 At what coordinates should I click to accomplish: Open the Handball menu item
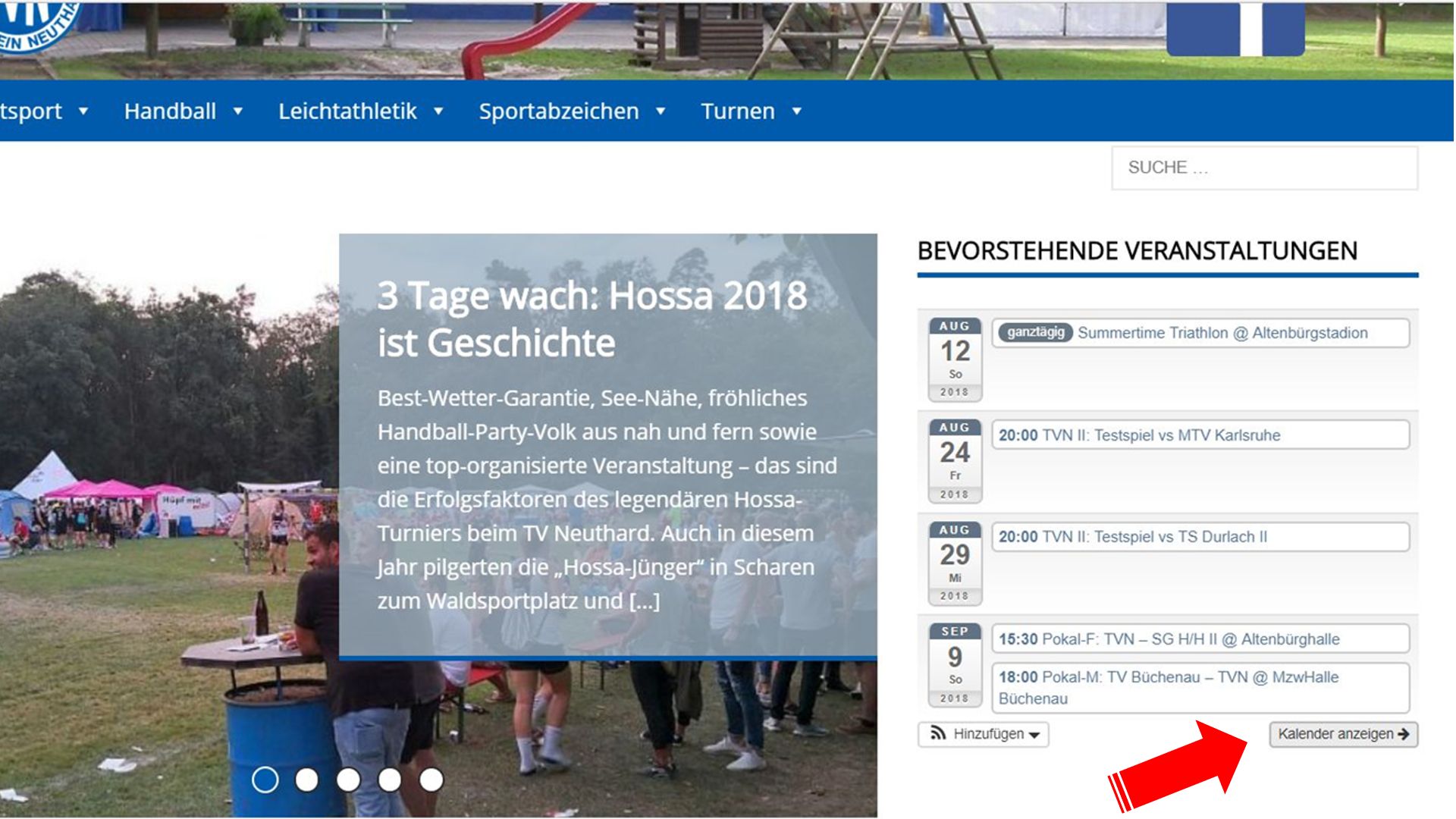(x=170, y=111)
